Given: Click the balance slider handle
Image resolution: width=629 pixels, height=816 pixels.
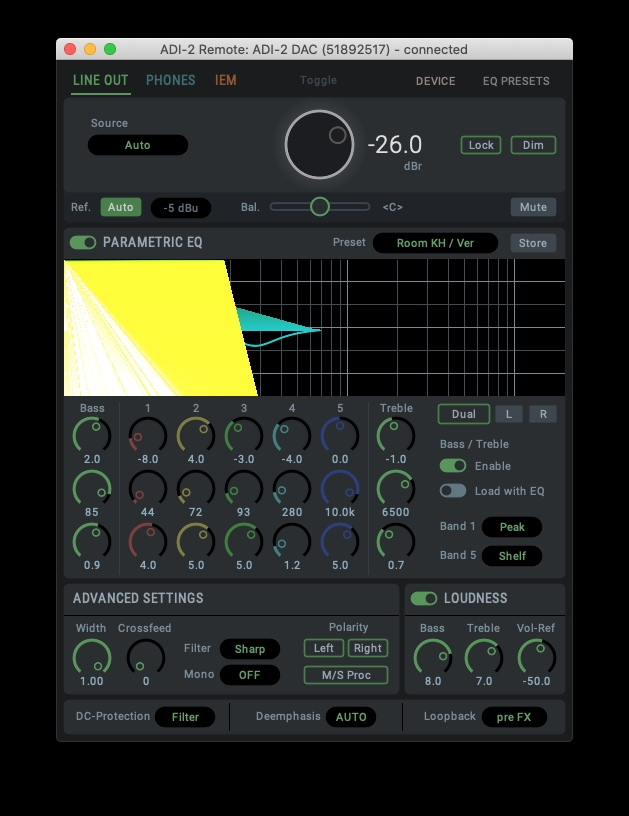Looking at the screenshot, I should (x=320, y=207).
